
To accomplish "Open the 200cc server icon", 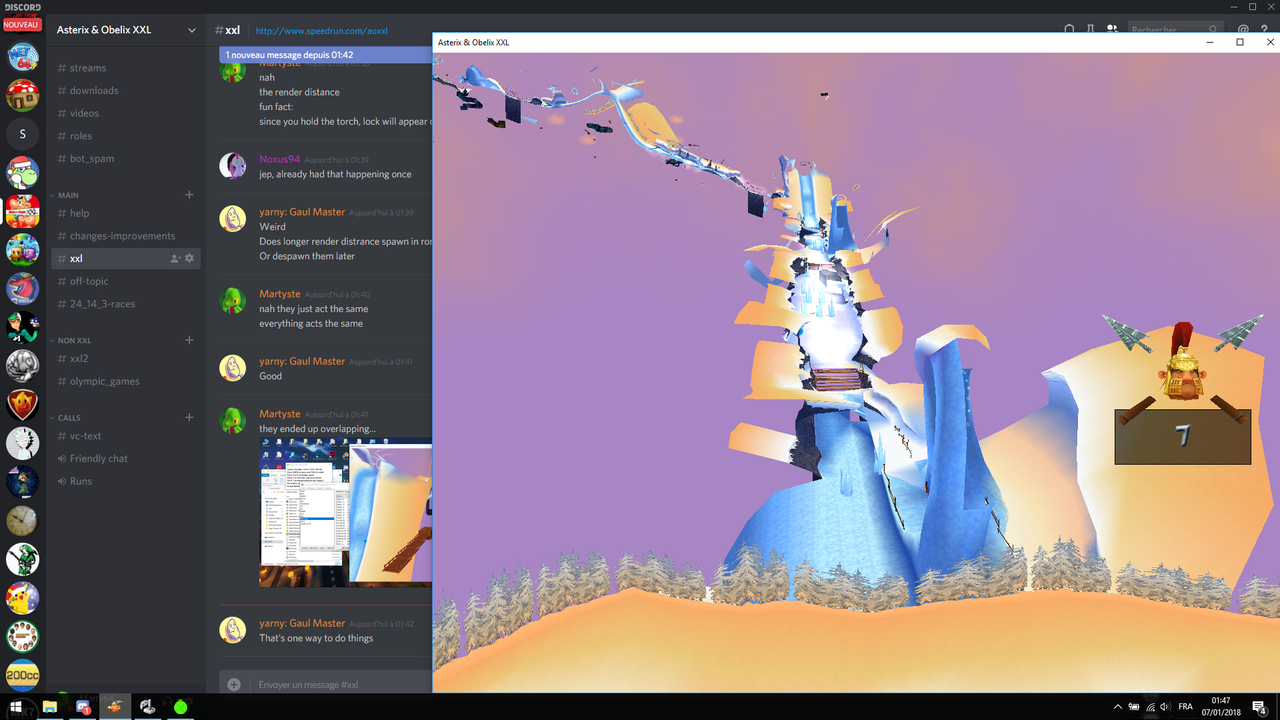I will point(23,675).
